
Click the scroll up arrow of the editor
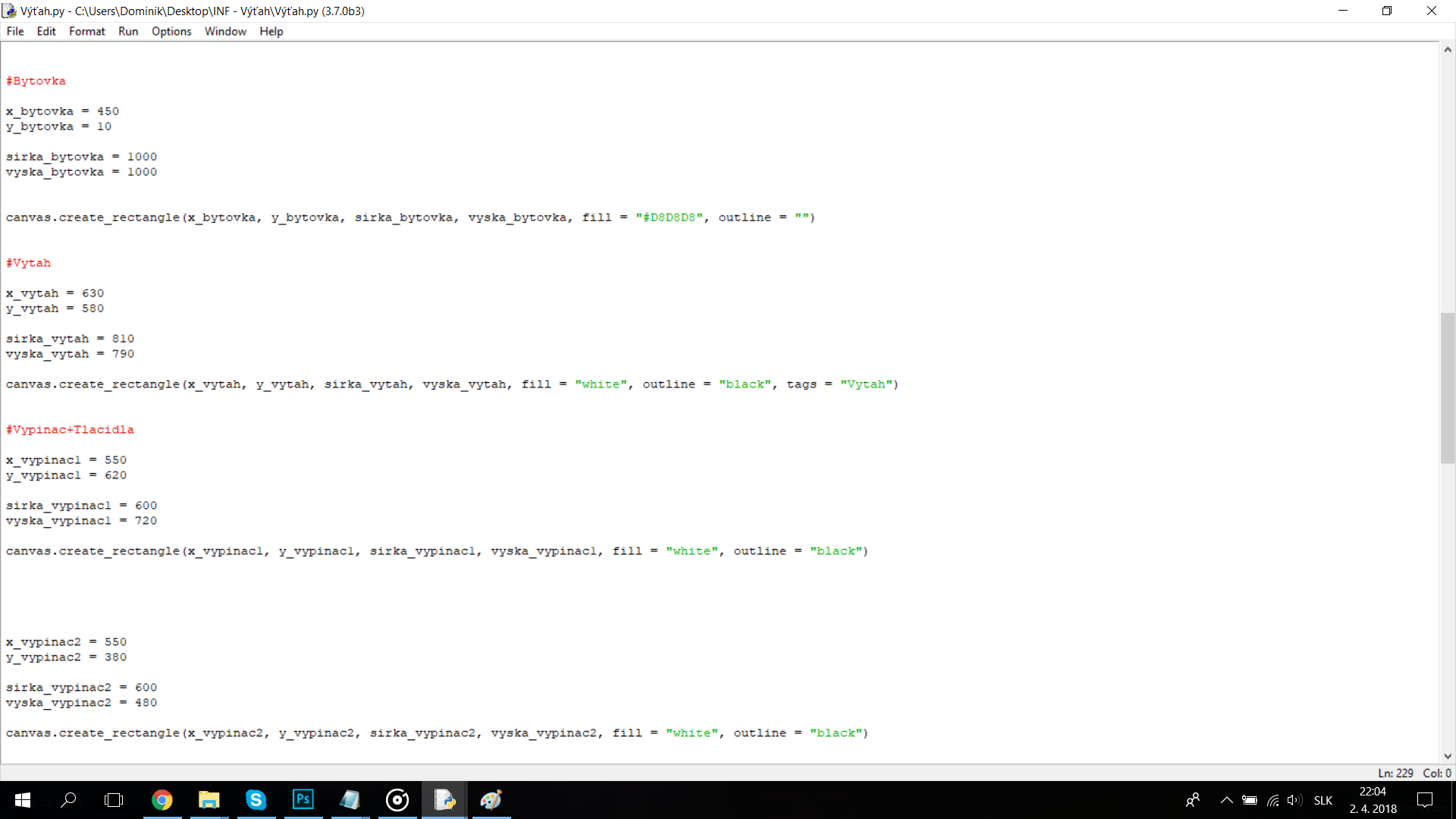(1448, 50)
